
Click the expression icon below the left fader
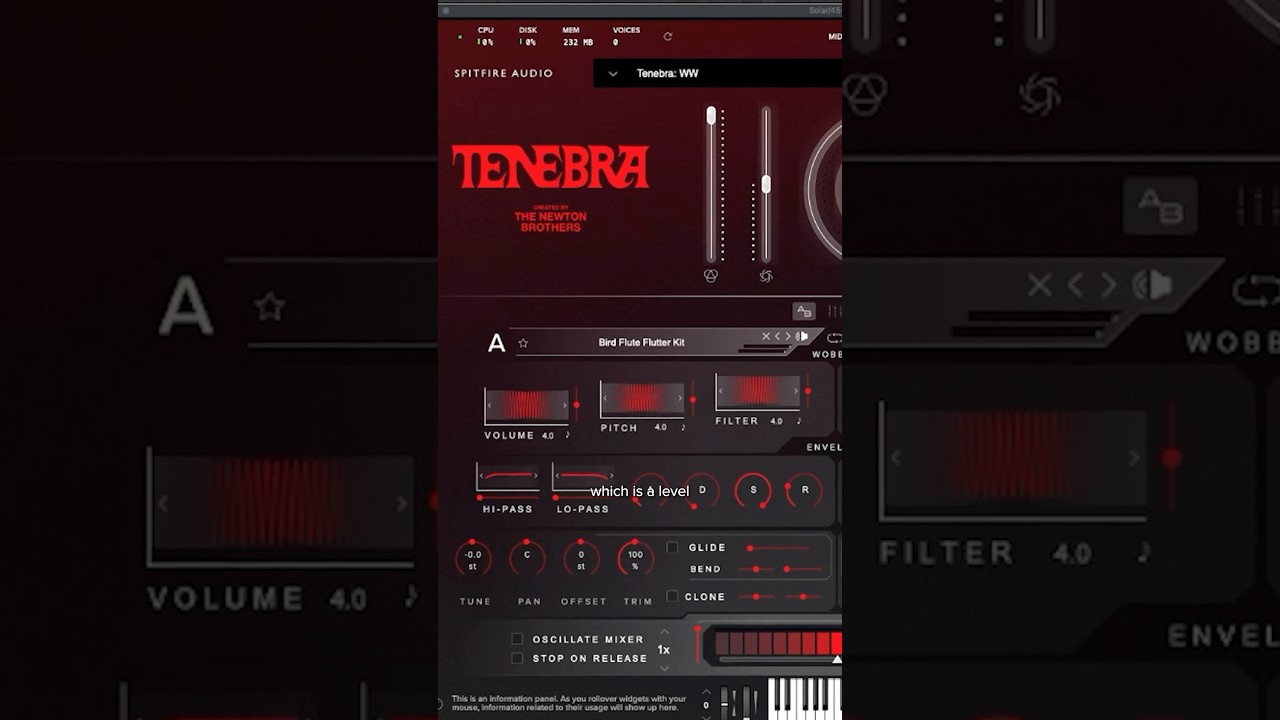tap(711, 276)
